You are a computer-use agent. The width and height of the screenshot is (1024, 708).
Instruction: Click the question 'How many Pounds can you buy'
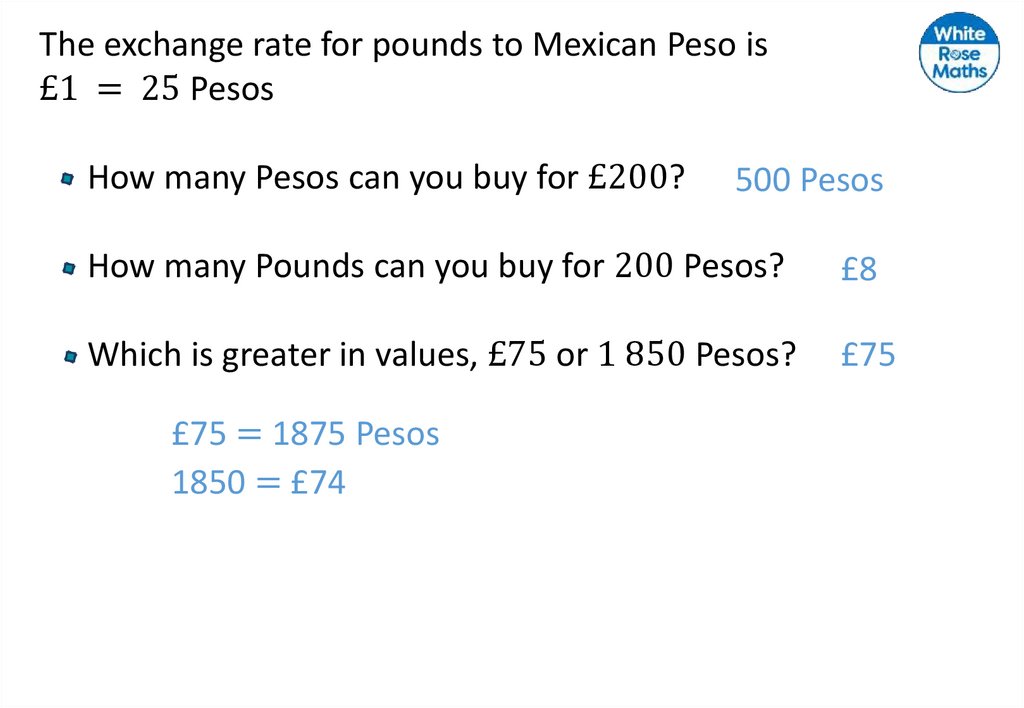pos(435,266)
